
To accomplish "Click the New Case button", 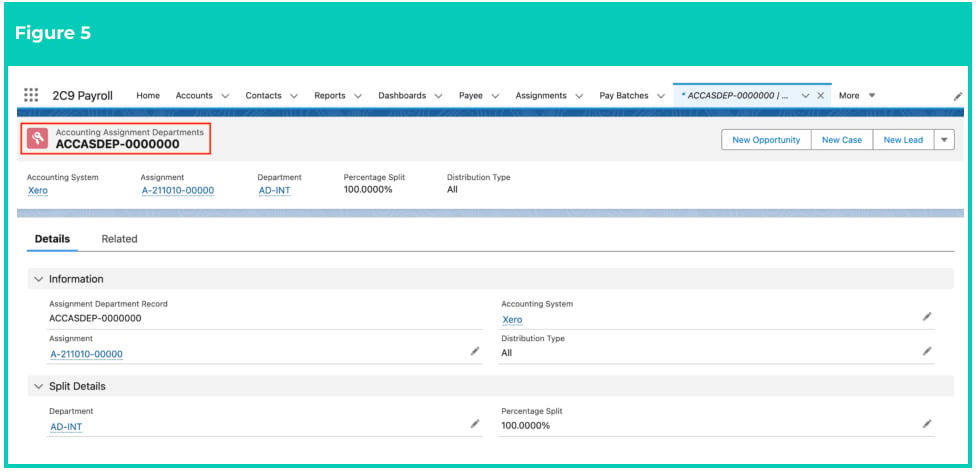I will pyautogui.click(x=842, y=139).
